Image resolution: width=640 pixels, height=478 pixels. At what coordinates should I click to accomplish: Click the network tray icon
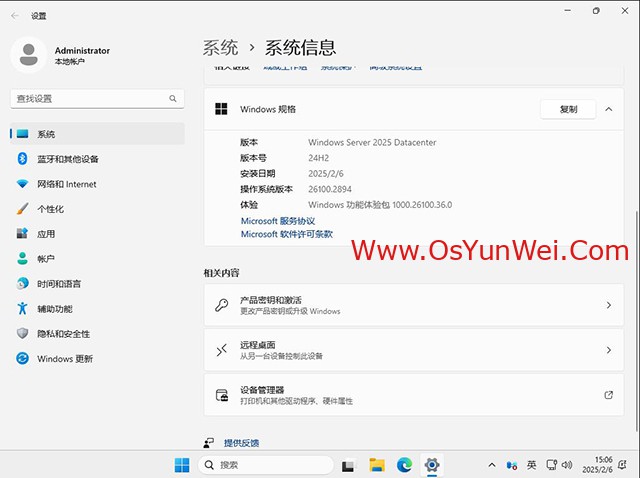coord(552,465)
